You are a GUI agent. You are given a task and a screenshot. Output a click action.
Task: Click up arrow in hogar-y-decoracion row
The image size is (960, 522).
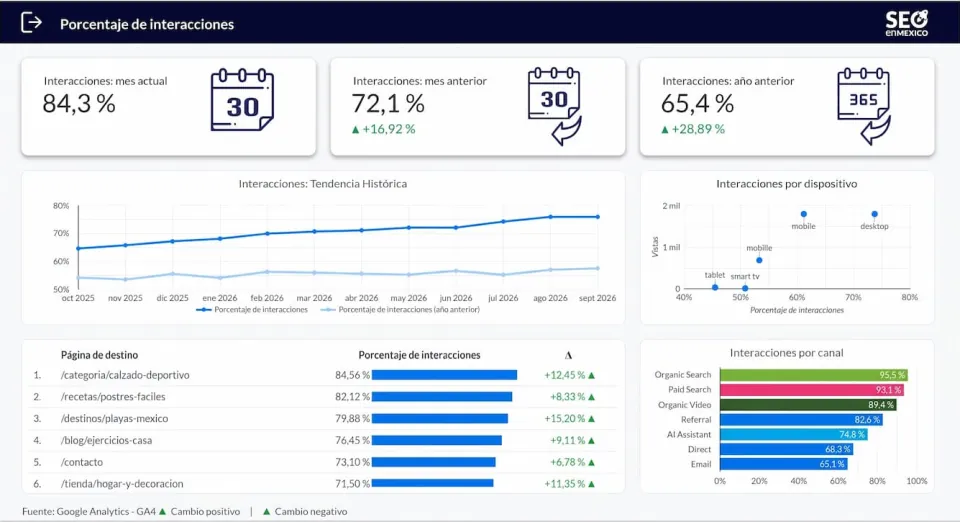(x=591, y=484)
